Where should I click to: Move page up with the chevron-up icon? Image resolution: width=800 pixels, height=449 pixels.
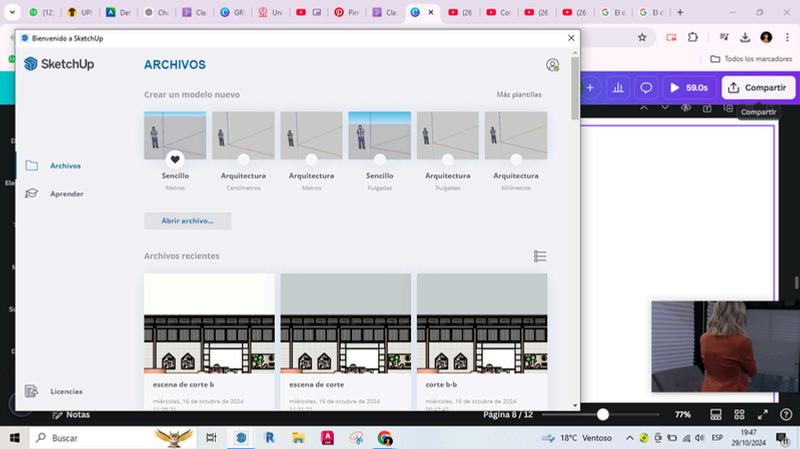point(644,108)
